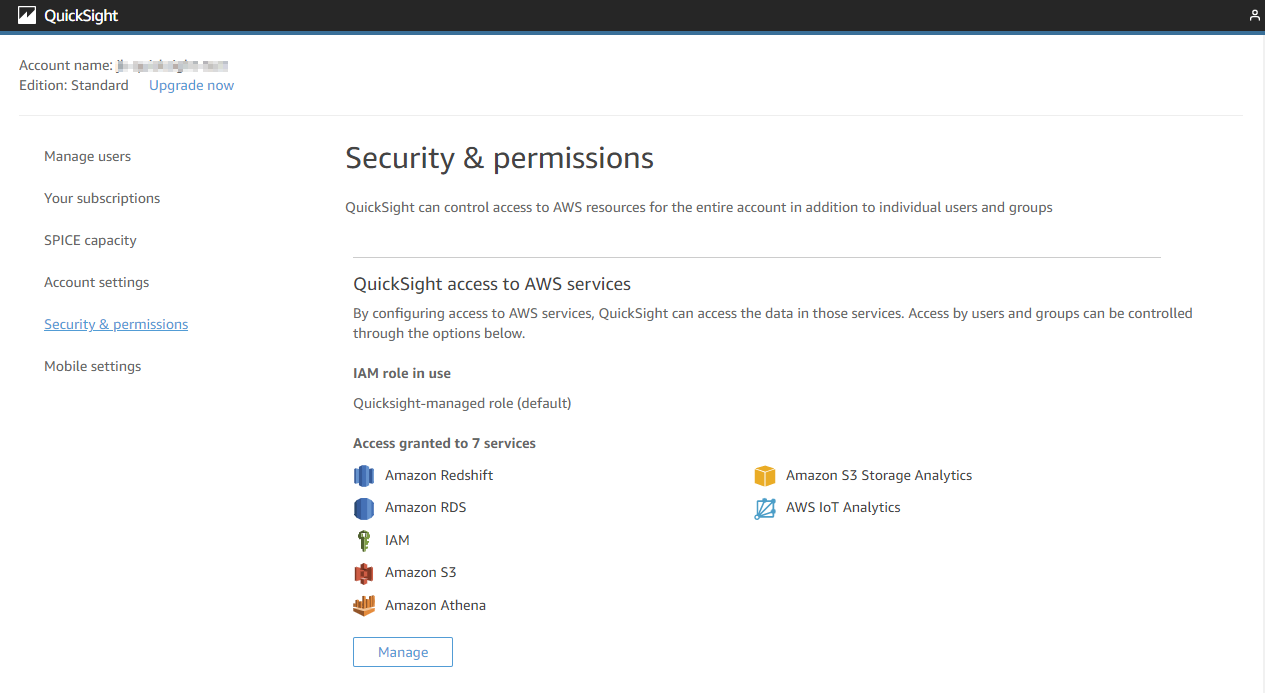This screenshot has width=1265, height=693.
Task: Click the Manage button
Action: pos(402,651)
